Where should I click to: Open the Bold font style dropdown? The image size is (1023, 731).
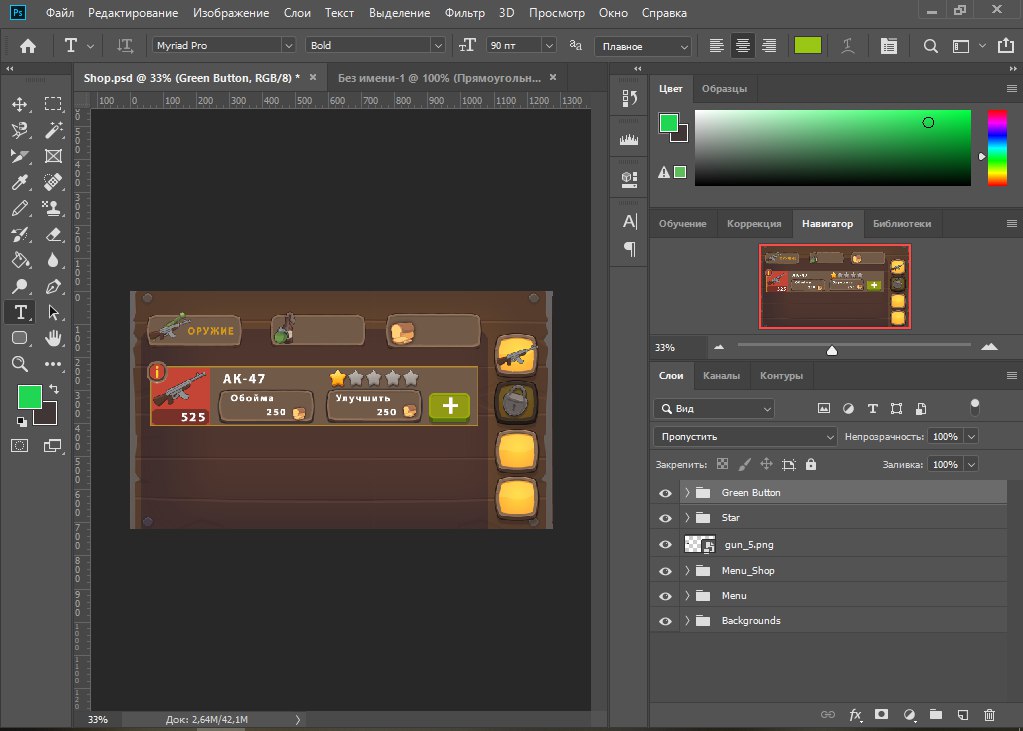click(x=438, y=46)
